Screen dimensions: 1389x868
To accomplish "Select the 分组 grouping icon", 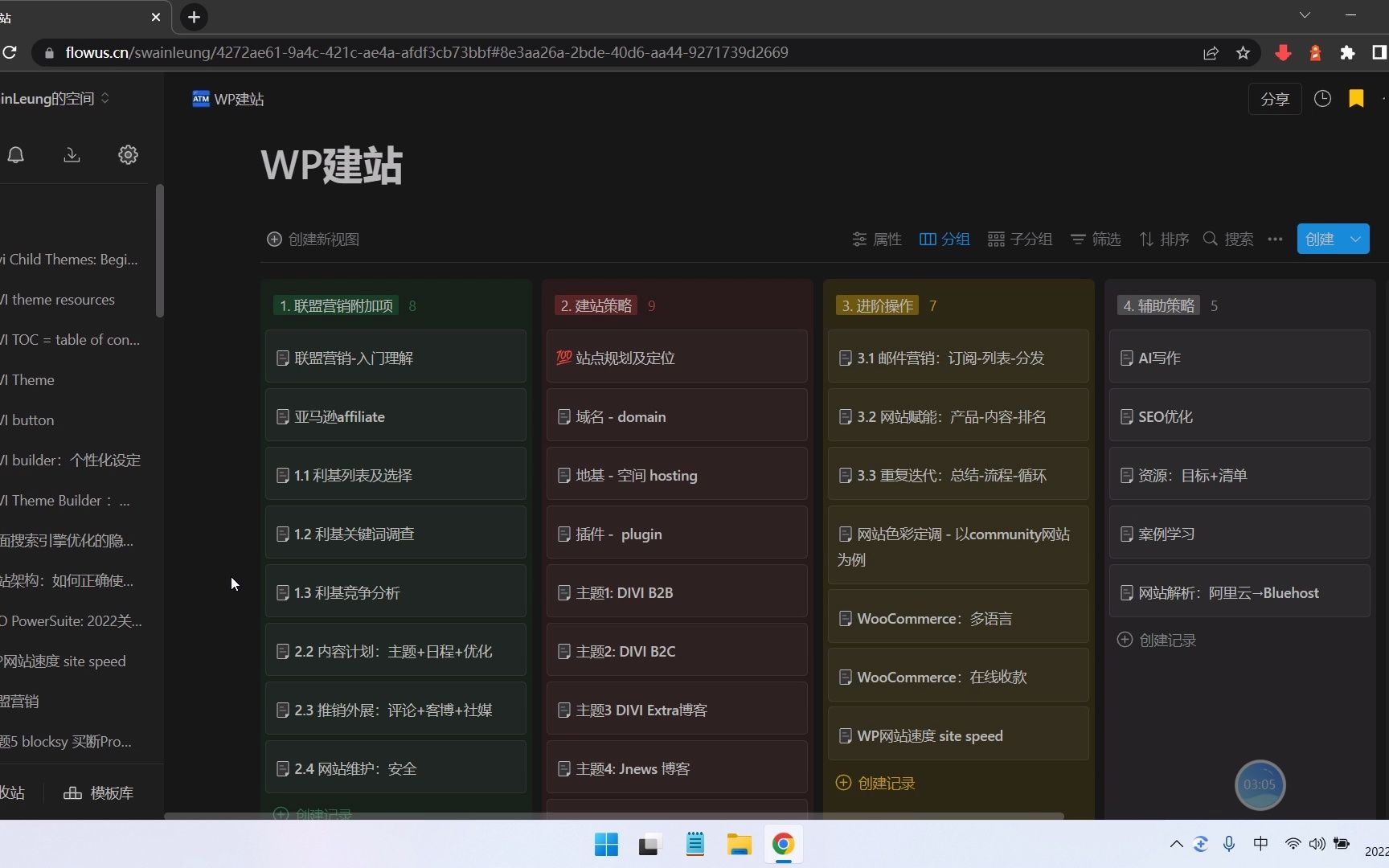I will [x=926, y=239].
